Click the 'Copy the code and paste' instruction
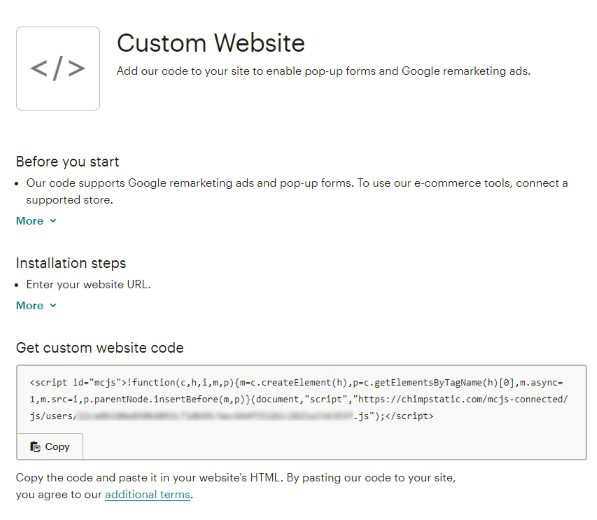 tap(236, 486)
